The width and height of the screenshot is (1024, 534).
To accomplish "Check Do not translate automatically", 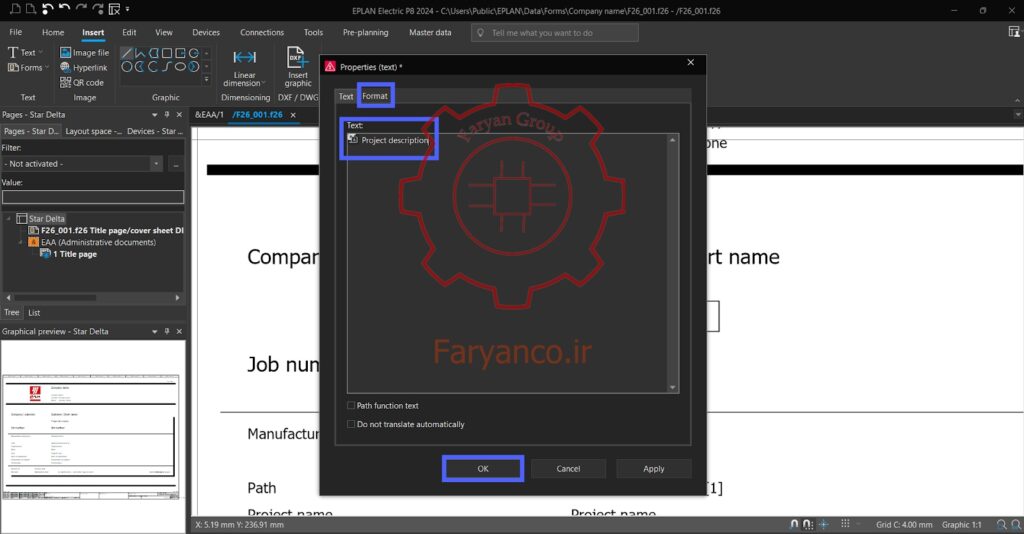I will coord(351,424).
